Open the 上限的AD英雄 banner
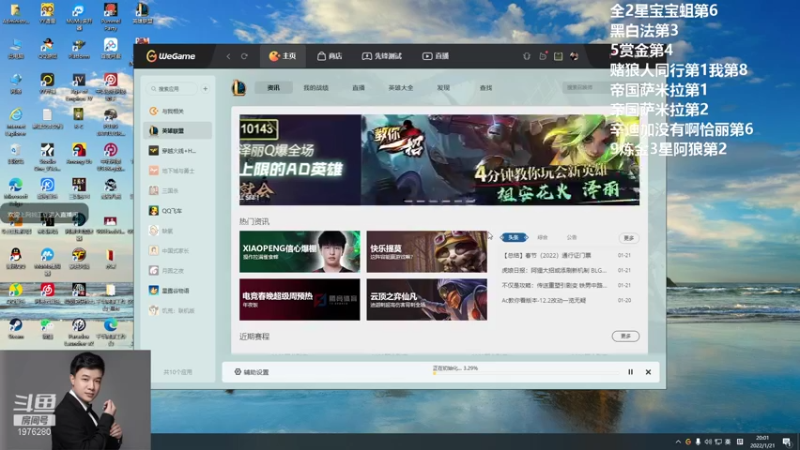This screenshot has height=450, width=800. click(x=300, y=160)
